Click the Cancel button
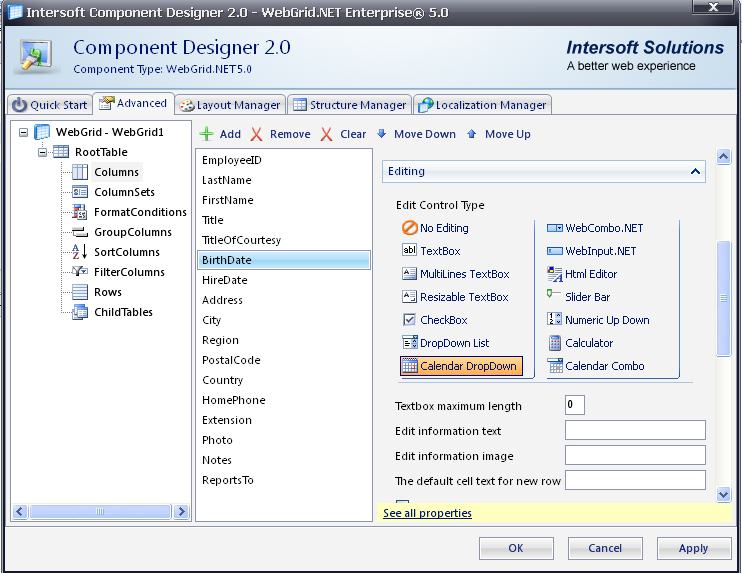The image size is (742, 573). pyautogui.click(x=605, y=548)
